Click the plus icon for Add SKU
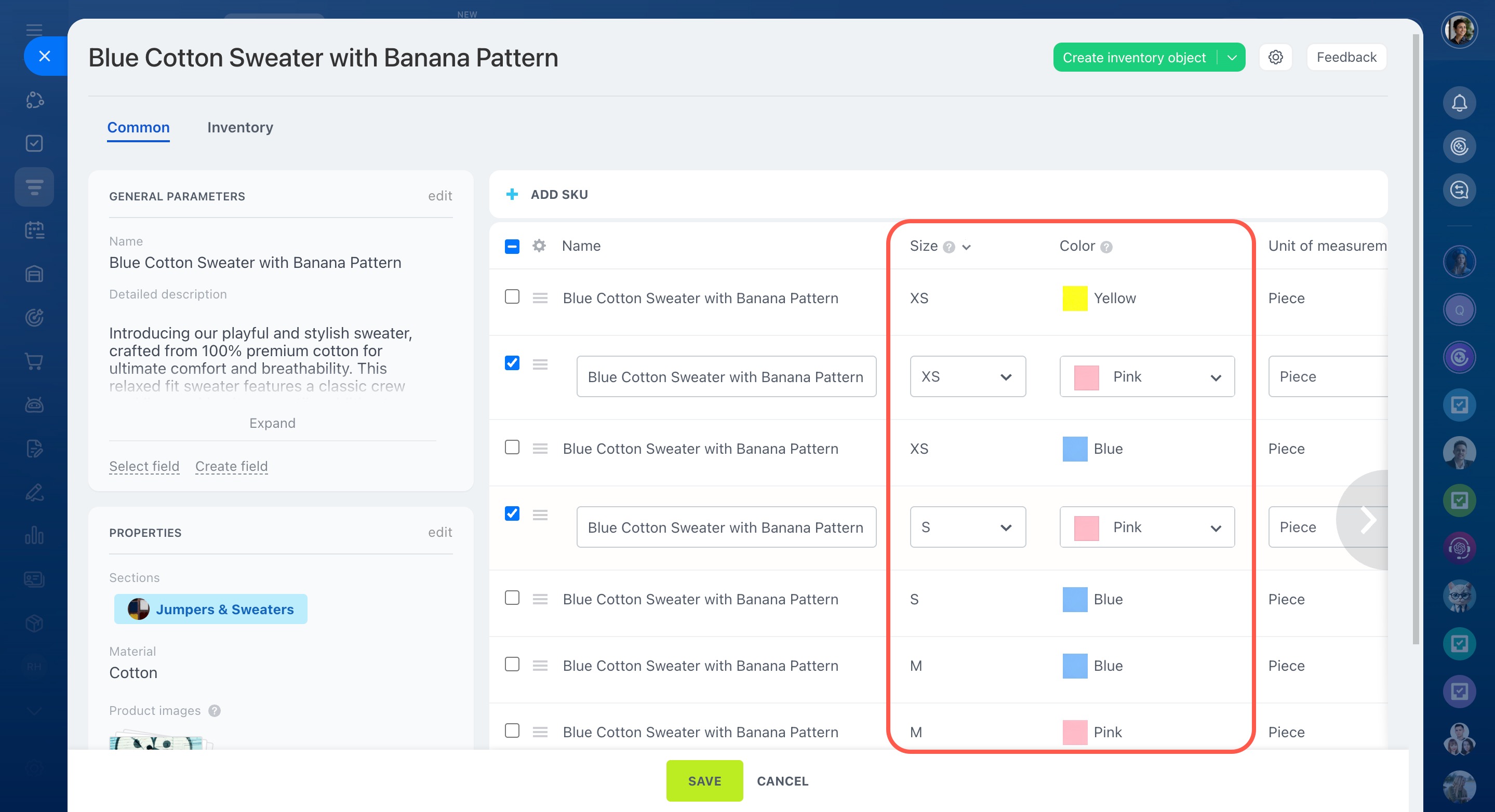The height and width of the screenshot is (812, 1495). 512,194
